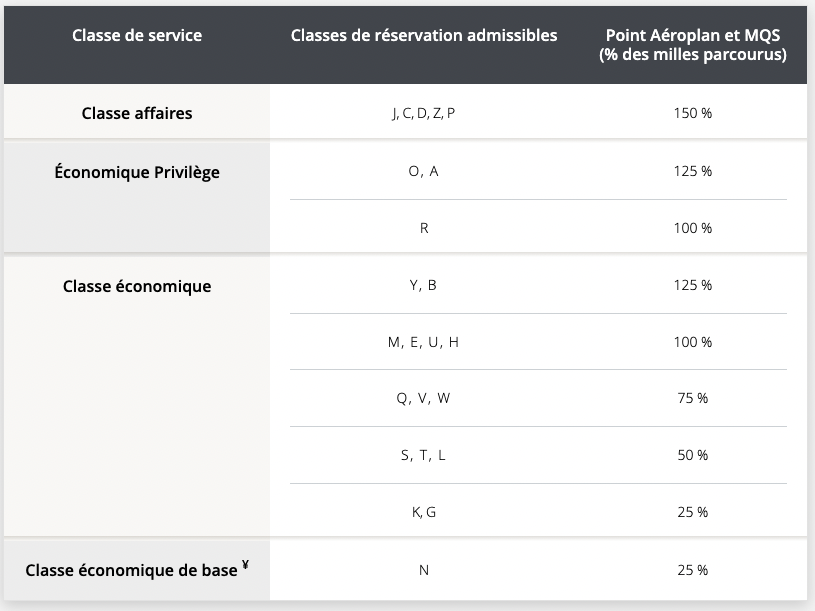Click the "Point Aéroplan et MQS" column header
Screen dimensions: 815x611
(x=692, y=45)
